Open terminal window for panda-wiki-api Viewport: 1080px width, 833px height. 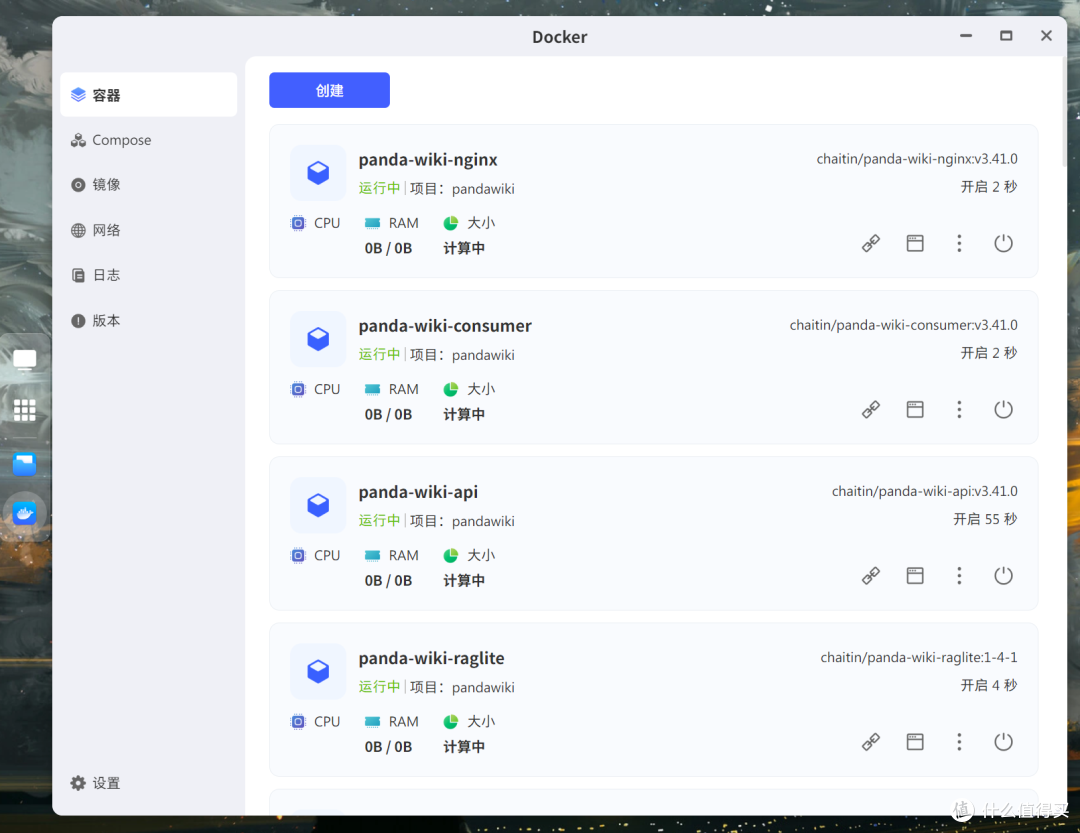[x=915, y=575]
